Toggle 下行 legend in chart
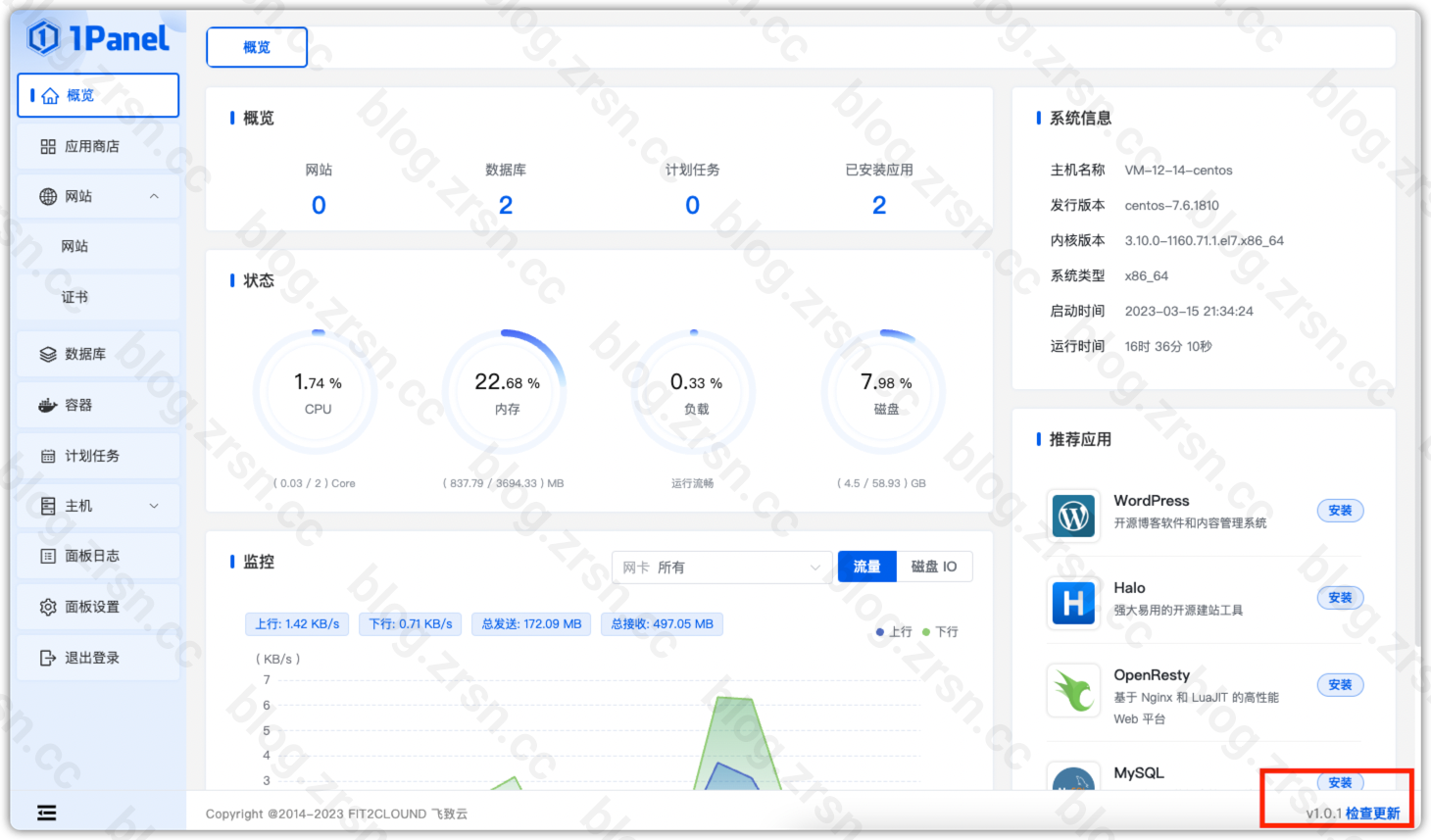The height and width of the screenshot is (840, 1431). (940, 632)
